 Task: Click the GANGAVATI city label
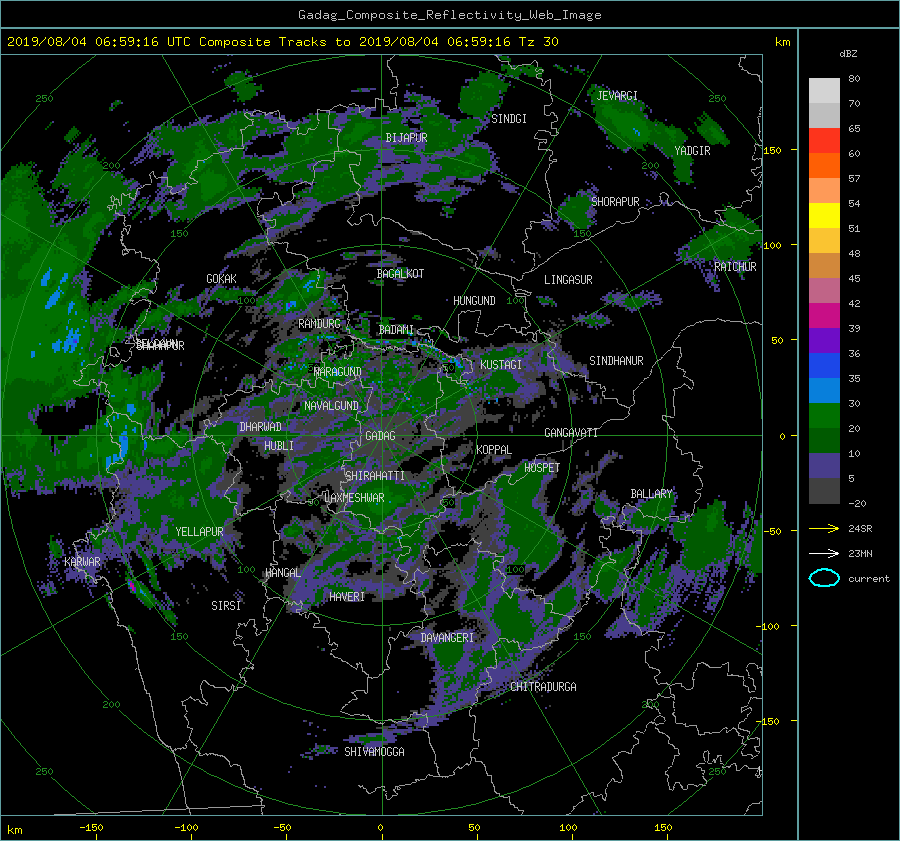tap(571, 432)
